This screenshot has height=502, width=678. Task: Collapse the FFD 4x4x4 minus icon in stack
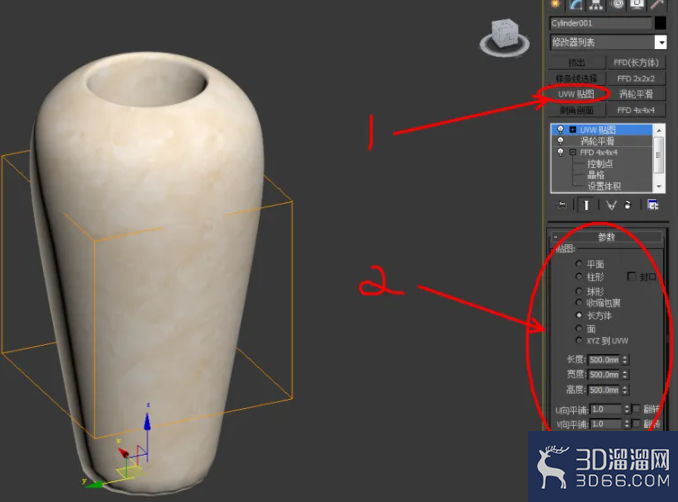[572, 152]
